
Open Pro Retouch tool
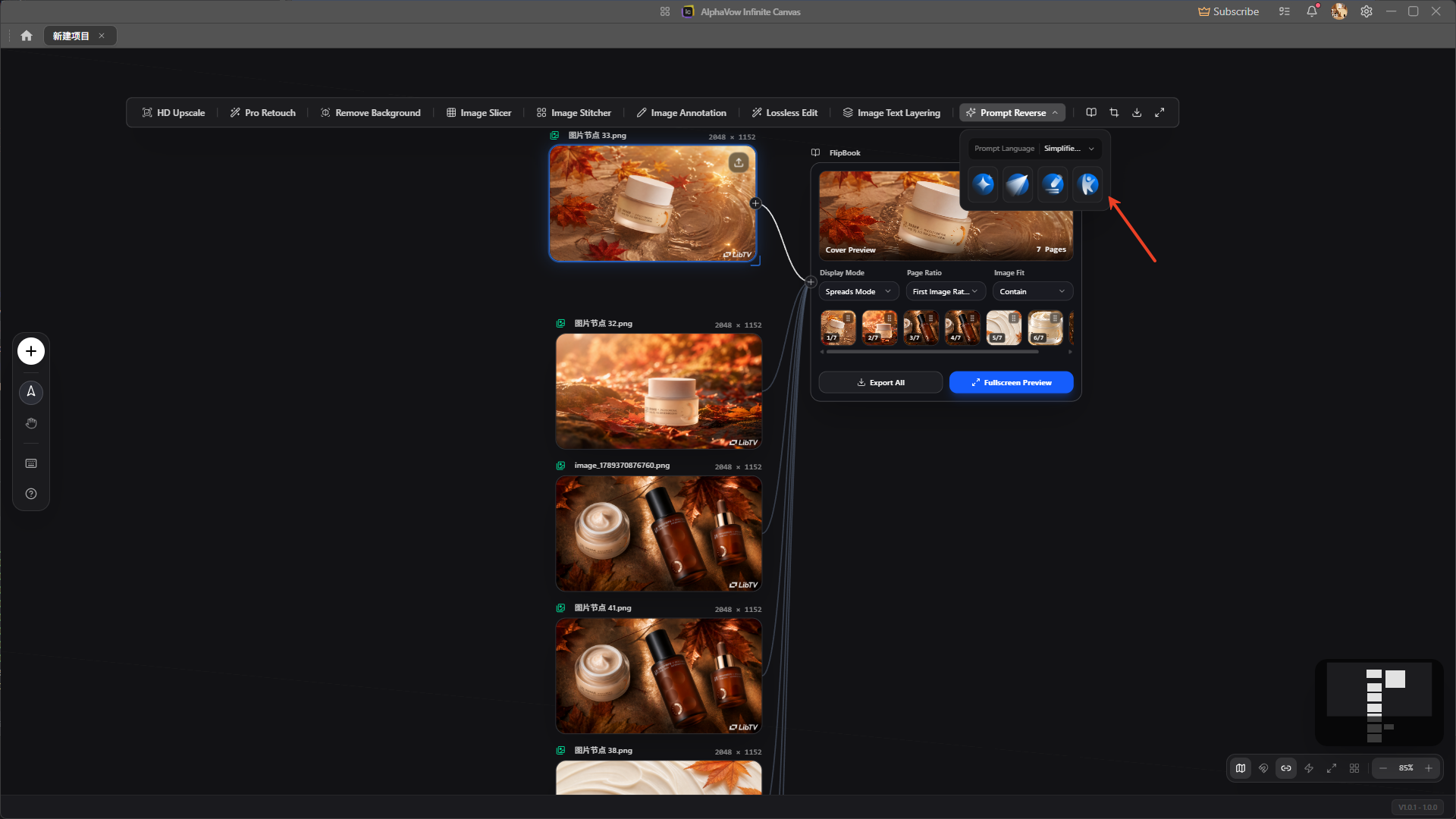(x=263, y=112)
